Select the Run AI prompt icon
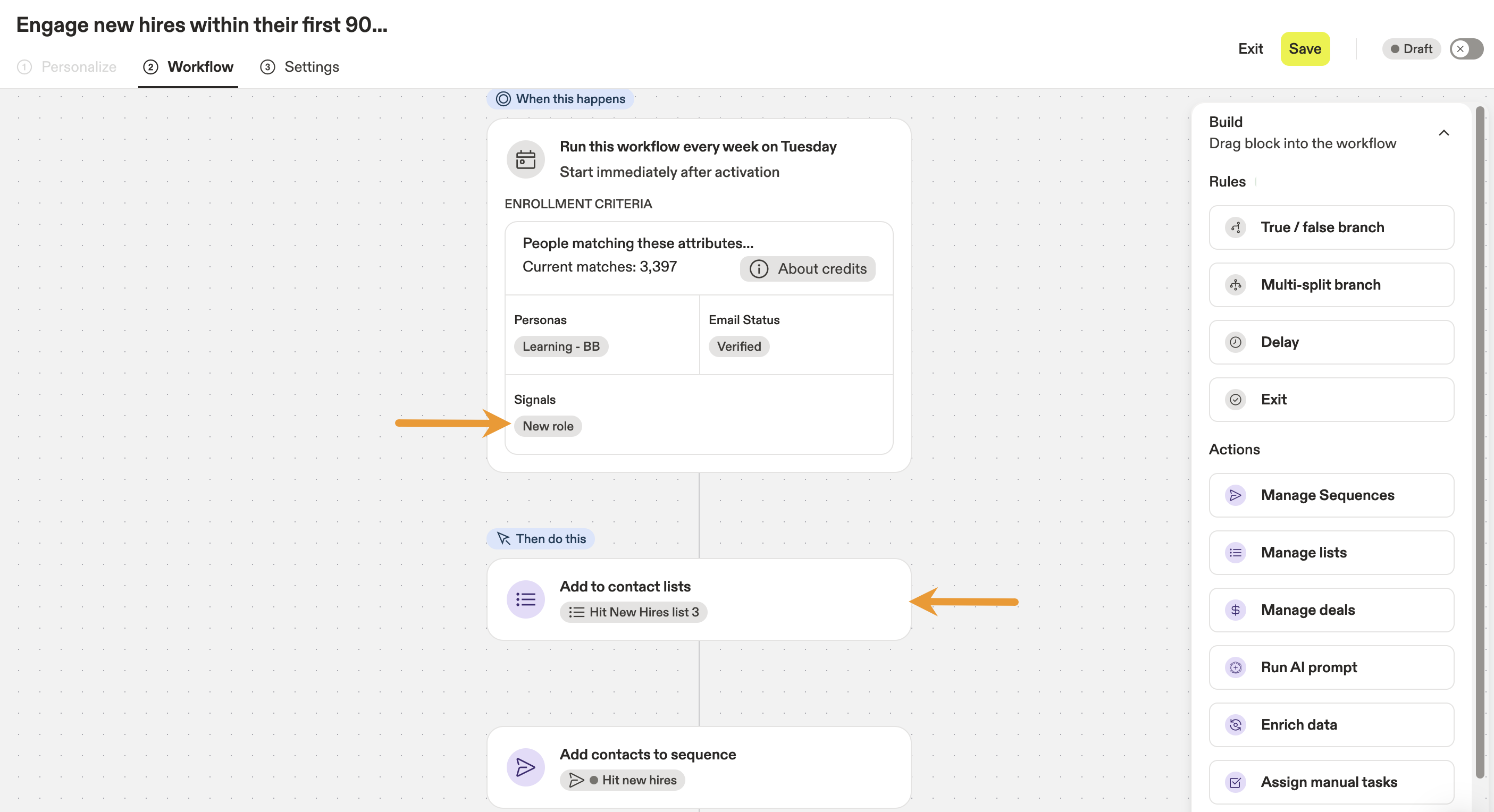Viewport: 1494px width, 812px height. point(1235,667)
